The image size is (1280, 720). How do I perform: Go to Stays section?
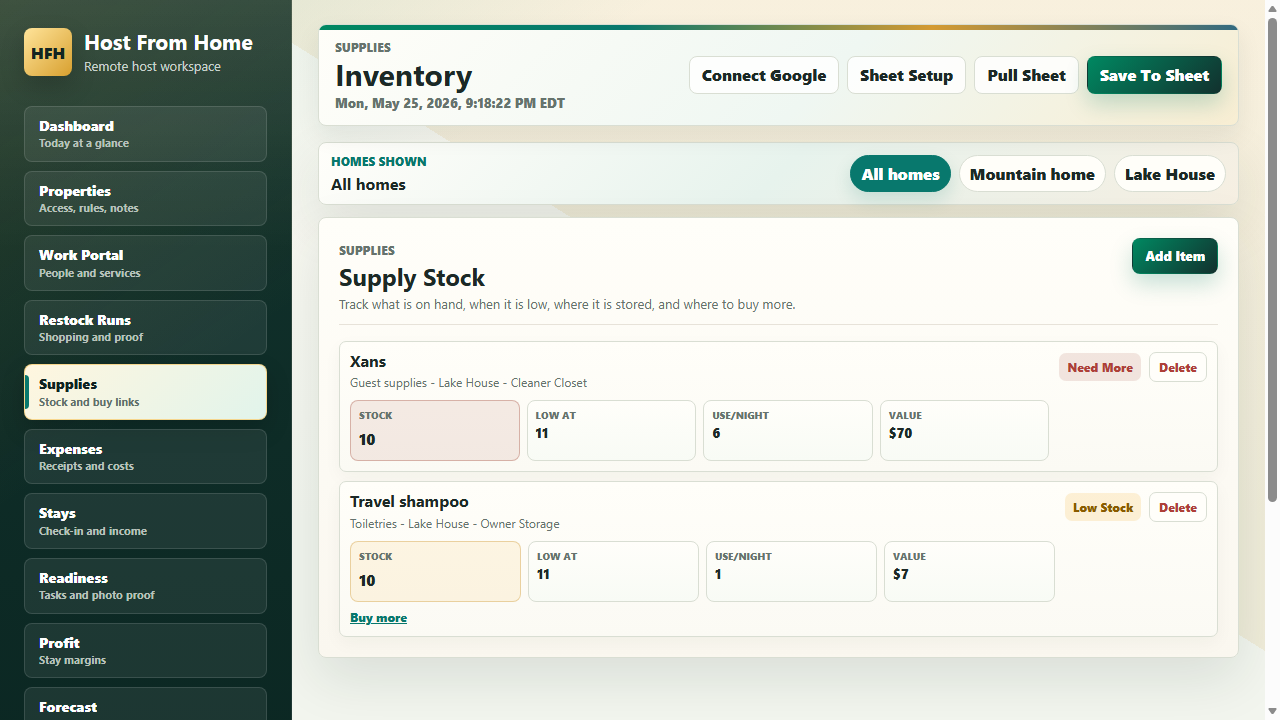145,521
